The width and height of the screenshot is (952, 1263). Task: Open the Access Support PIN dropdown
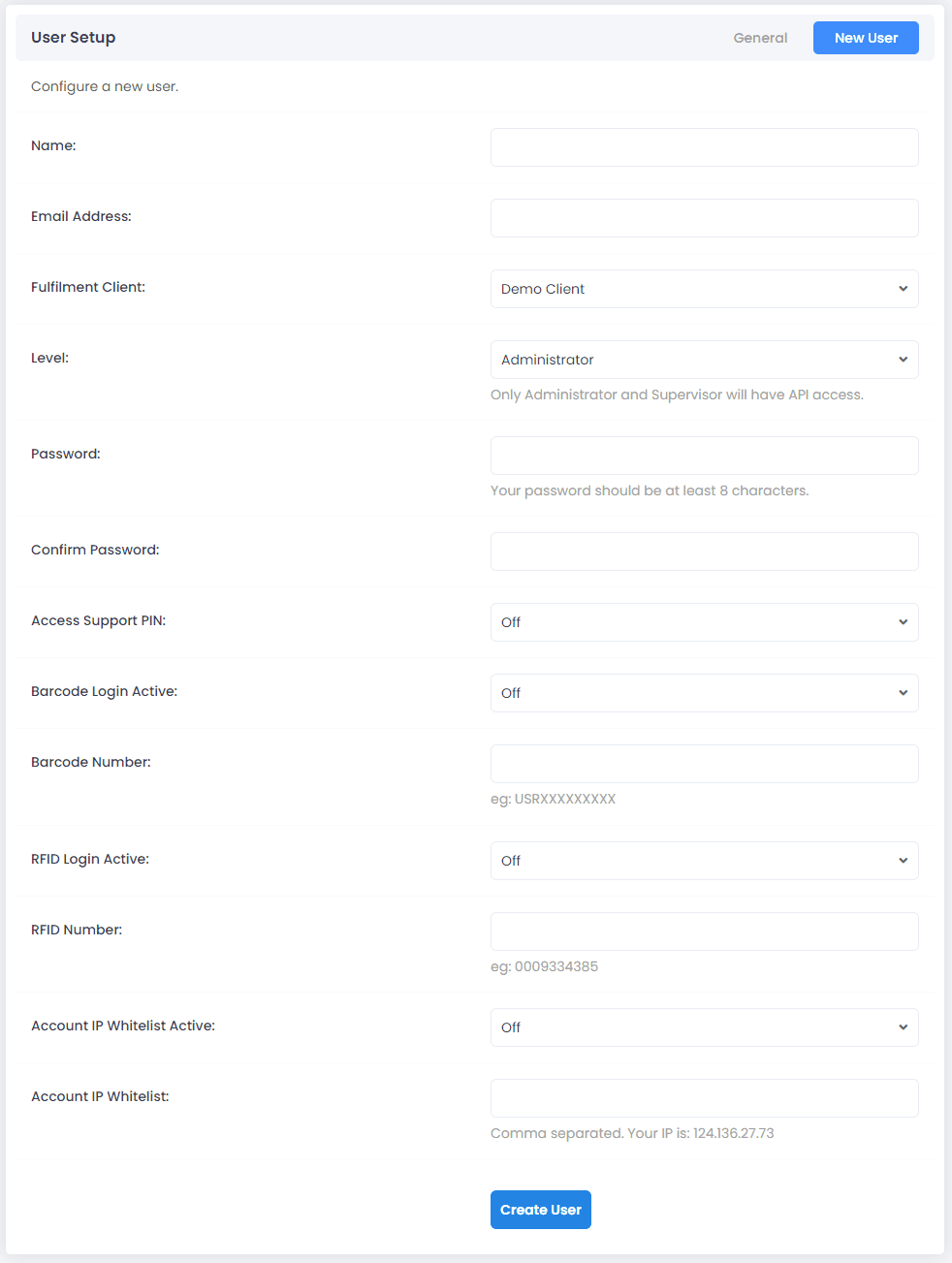tap(705, 622)
